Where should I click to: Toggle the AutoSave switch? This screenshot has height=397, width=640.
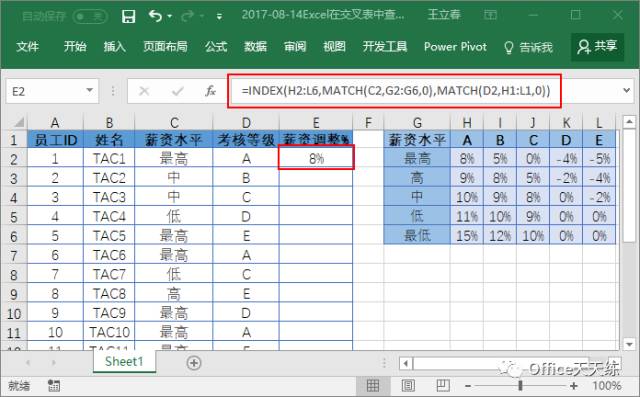click(90, 16)
